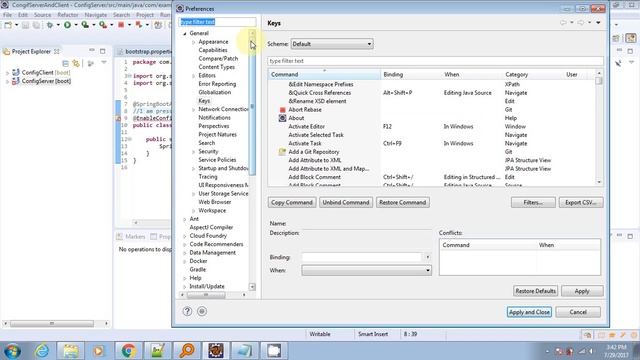The height and width of the screenshot is (360, 640).
Task: Click the preference tree filter text box
Action: pos(218,22)
